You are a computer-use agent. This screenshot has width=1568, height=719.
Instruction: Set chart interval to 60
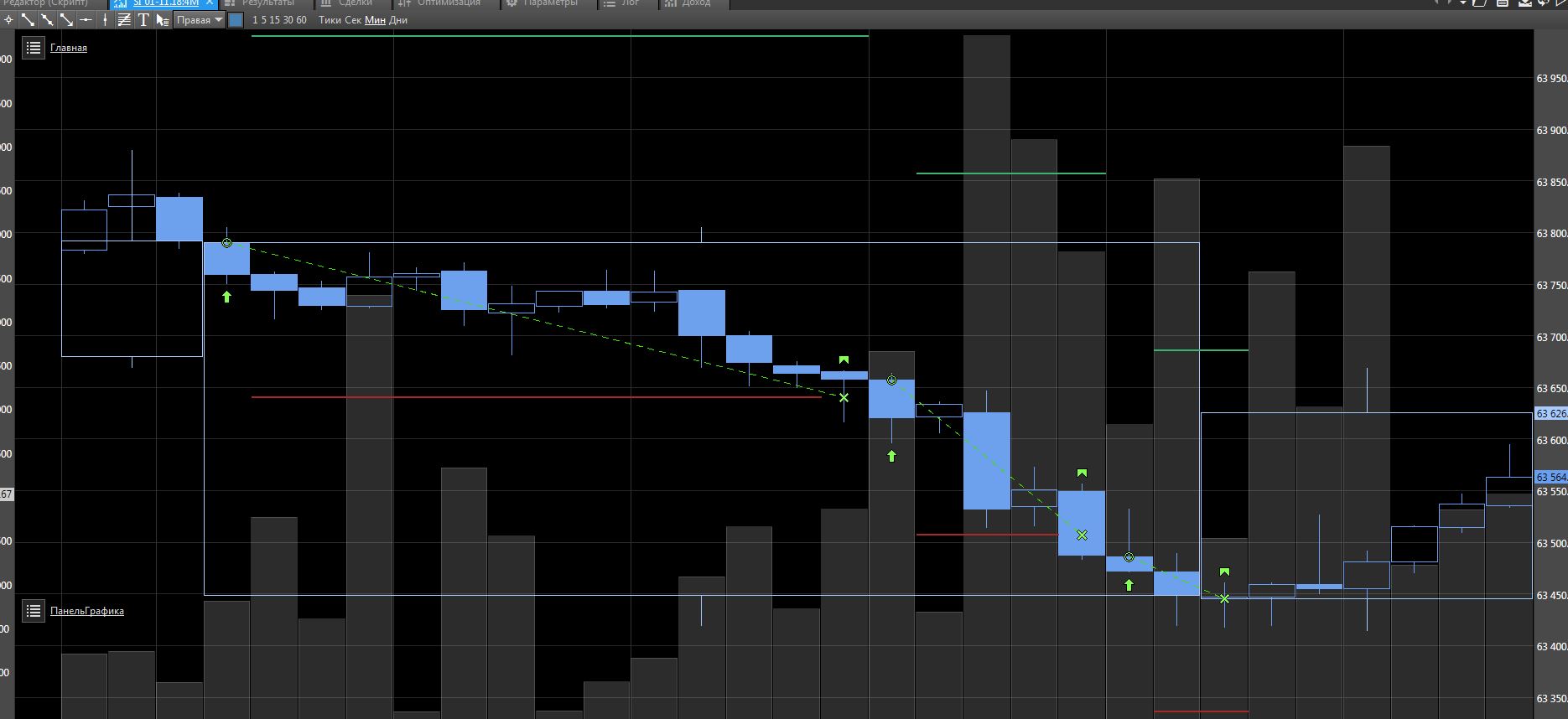click(301, 20)
